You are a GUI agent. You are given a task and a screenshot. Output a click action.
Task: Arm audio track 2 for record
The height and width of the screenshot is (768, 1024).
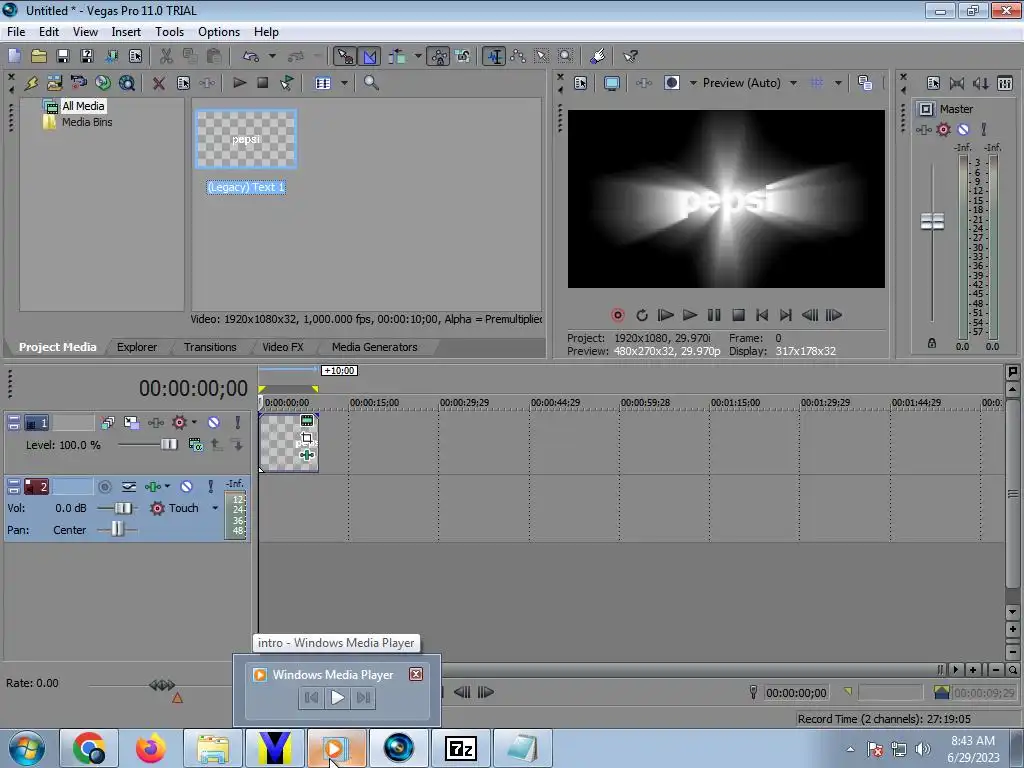(x=104, y=487)
